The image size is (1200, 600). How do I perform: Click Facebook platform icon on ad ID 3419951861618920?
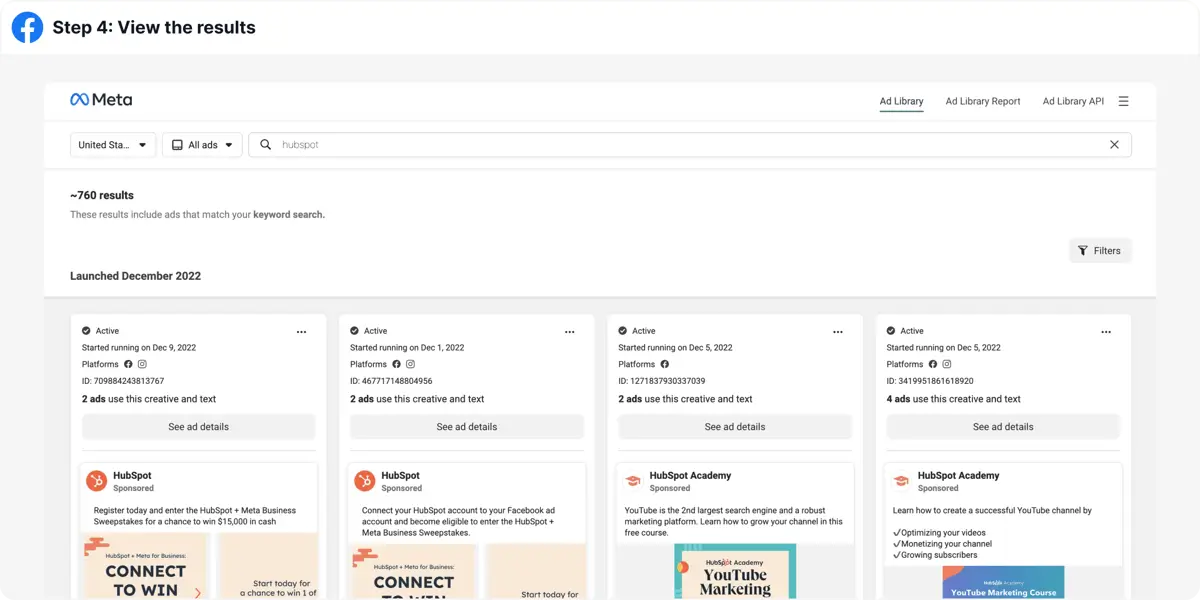932,365
